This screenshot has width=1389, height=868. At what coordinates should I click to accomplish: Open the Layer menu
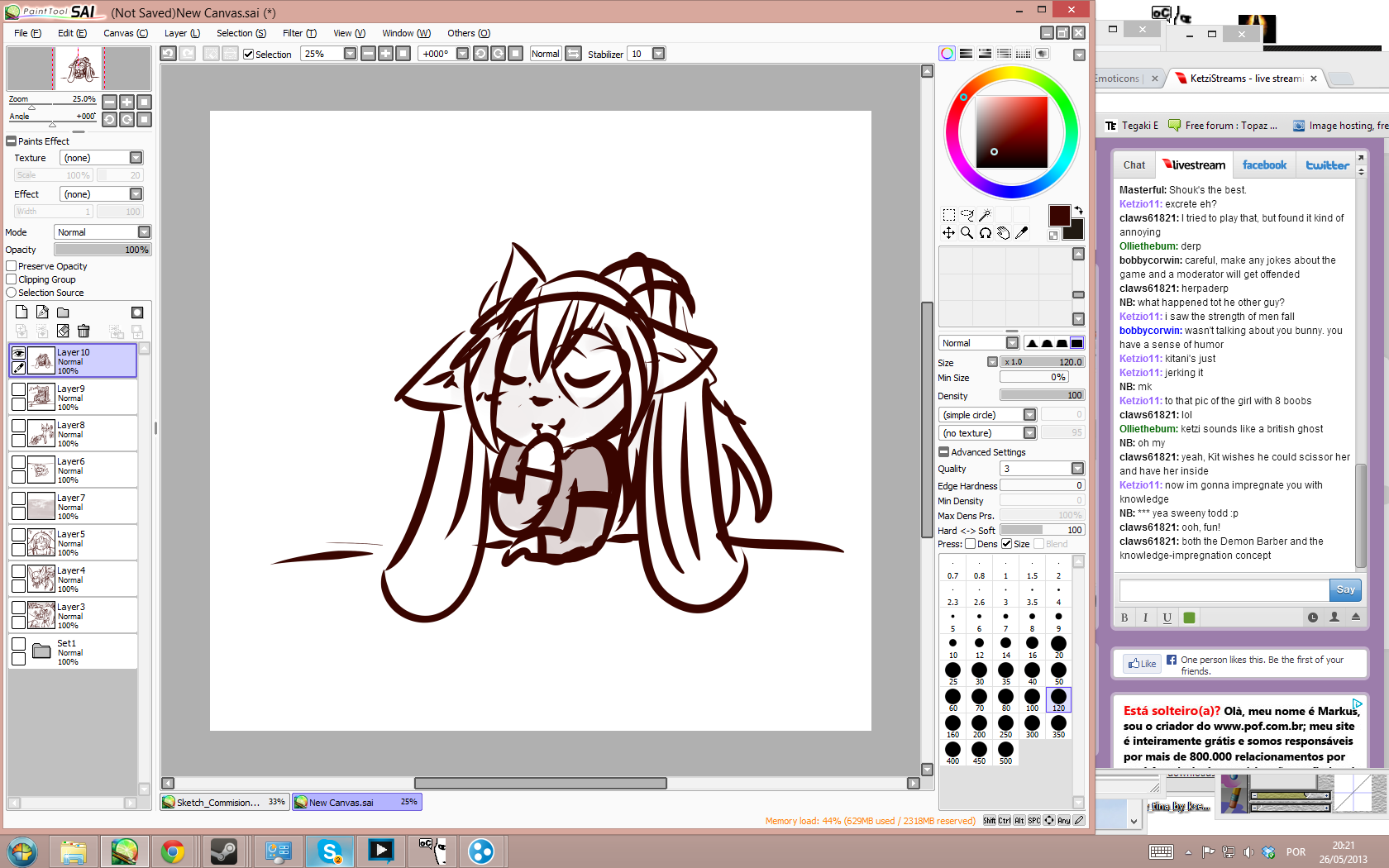(x=182, y=33)
